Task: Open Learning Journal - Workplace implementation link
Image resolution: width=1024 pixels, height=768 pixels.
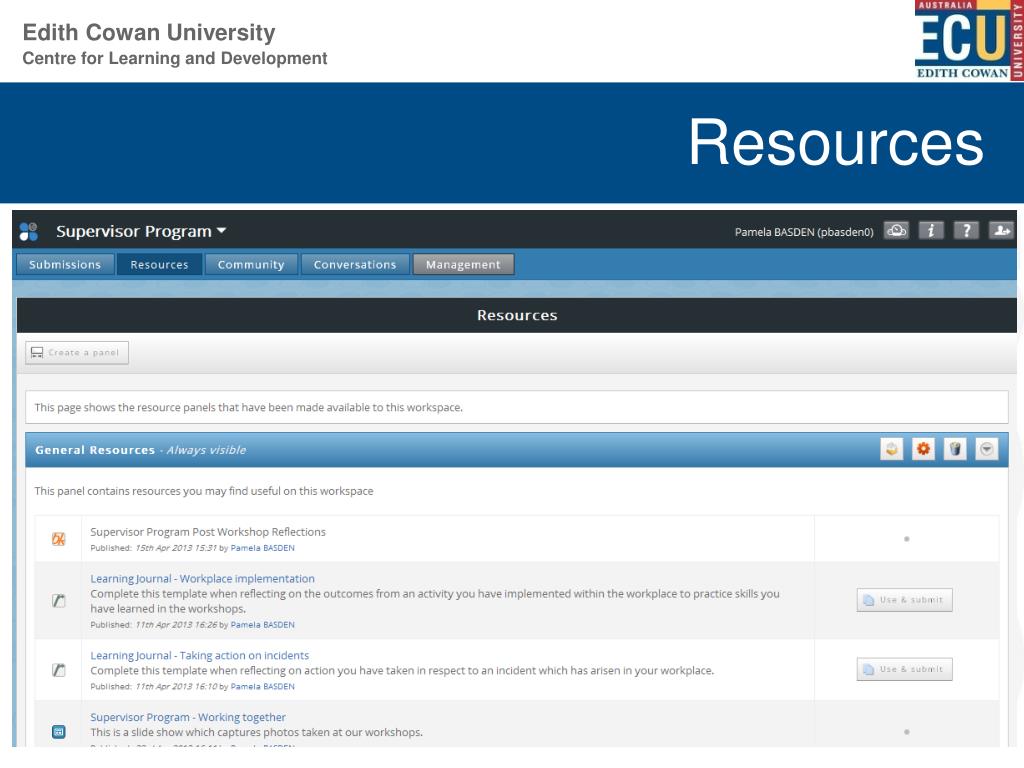Action: (x=202, y=579)
